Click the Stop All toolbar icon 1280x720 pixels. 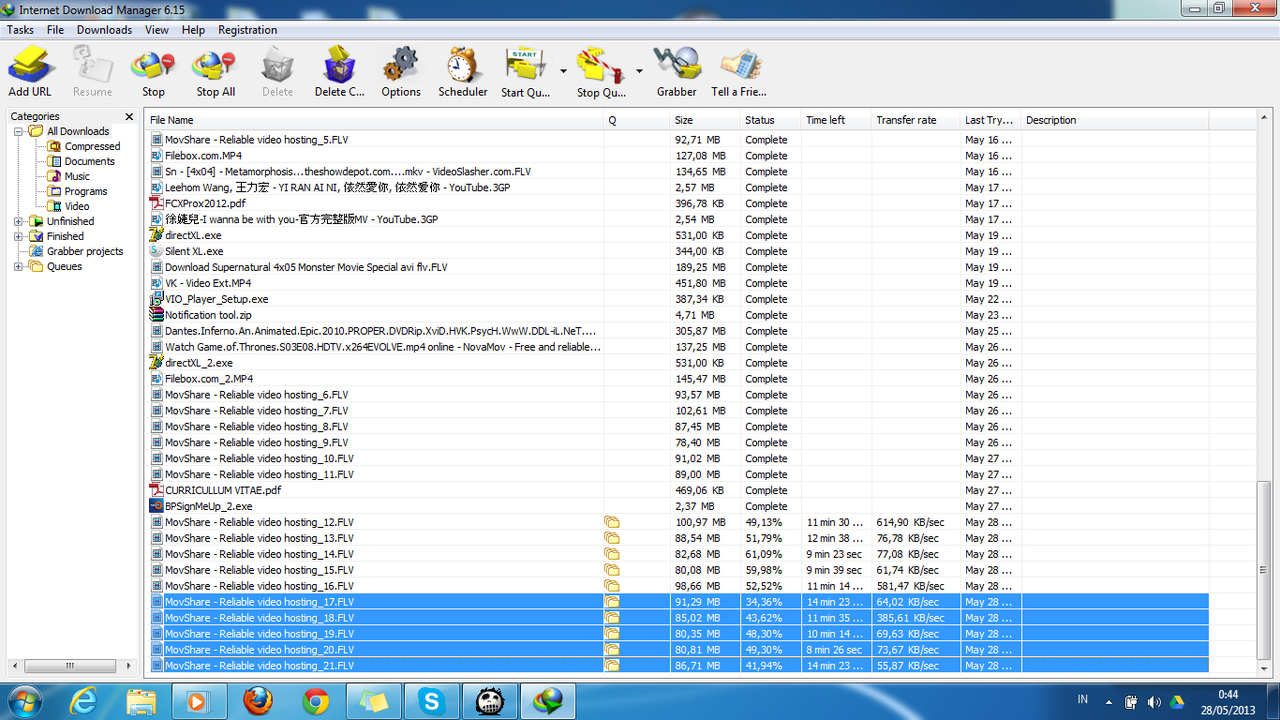tap(215, 72)
